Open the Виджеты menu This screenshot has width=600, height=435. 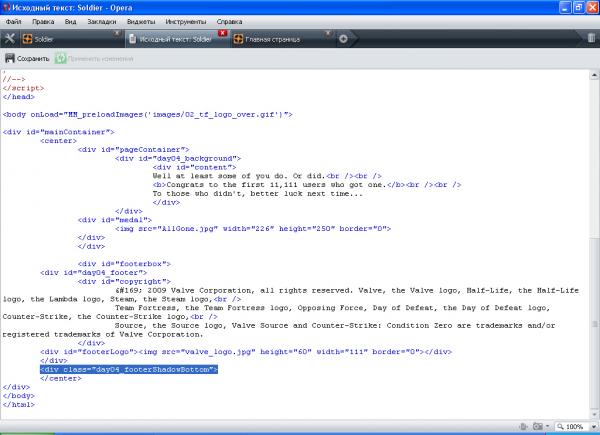(141, 22)
